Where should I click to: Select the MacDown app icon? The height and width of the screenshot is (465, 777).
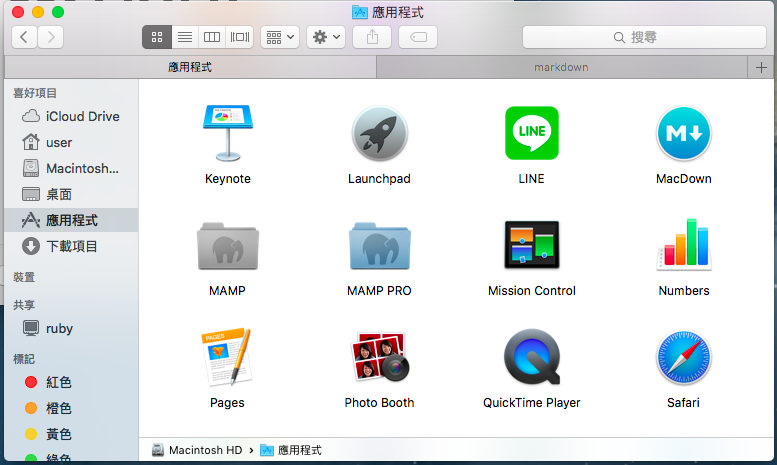click(684, 133)
